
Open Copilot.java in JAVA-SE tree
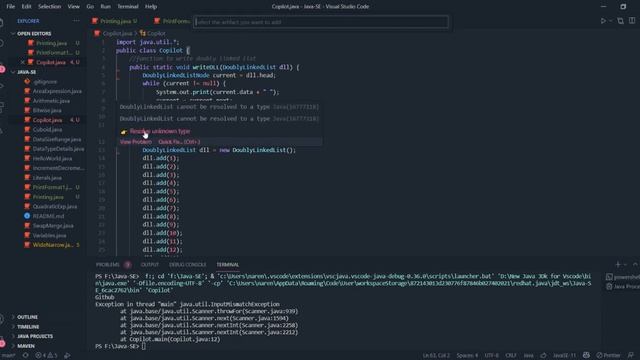[47, 120]
